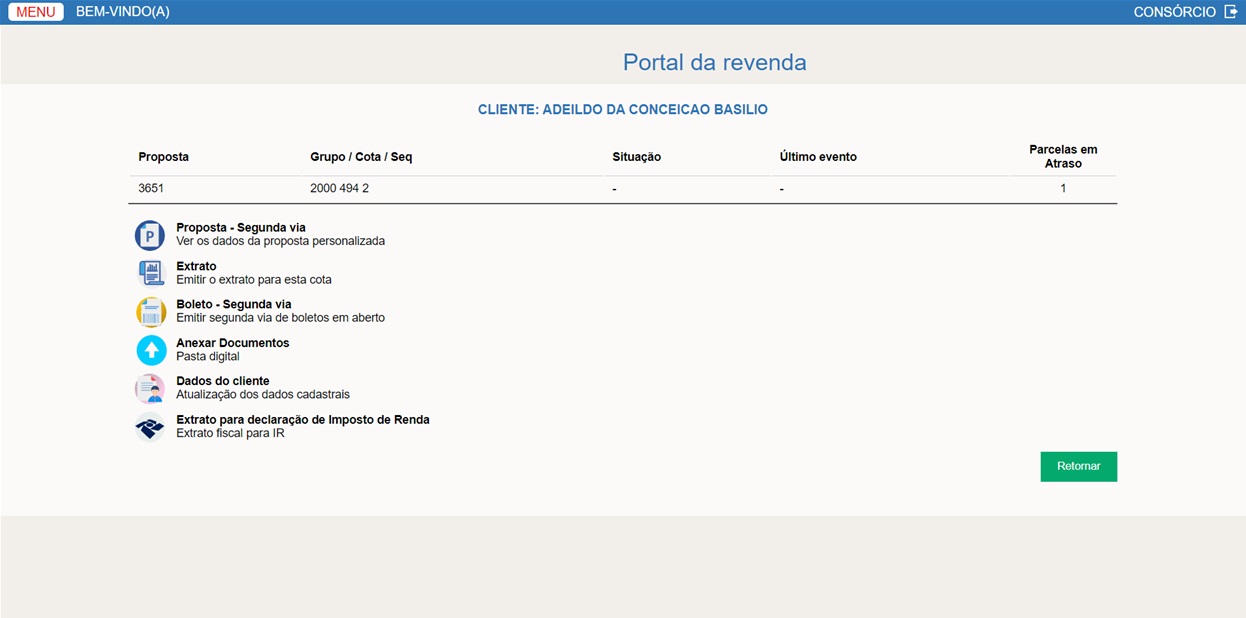Click client name ADEILDO DA CONCEICAO BASILIO
The height and width of the screenshot is (618, 1246).
coord(622,109)
